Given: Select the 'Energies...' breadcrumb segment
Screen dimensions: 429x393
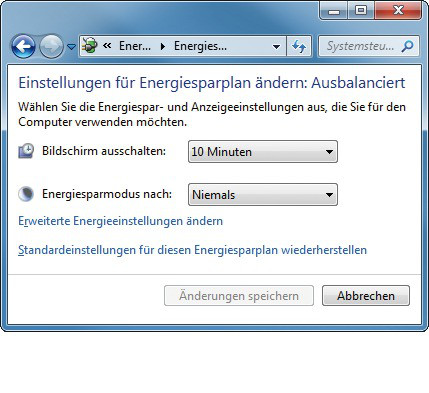Looking at the screenshot, I should [x=200, y=46].
